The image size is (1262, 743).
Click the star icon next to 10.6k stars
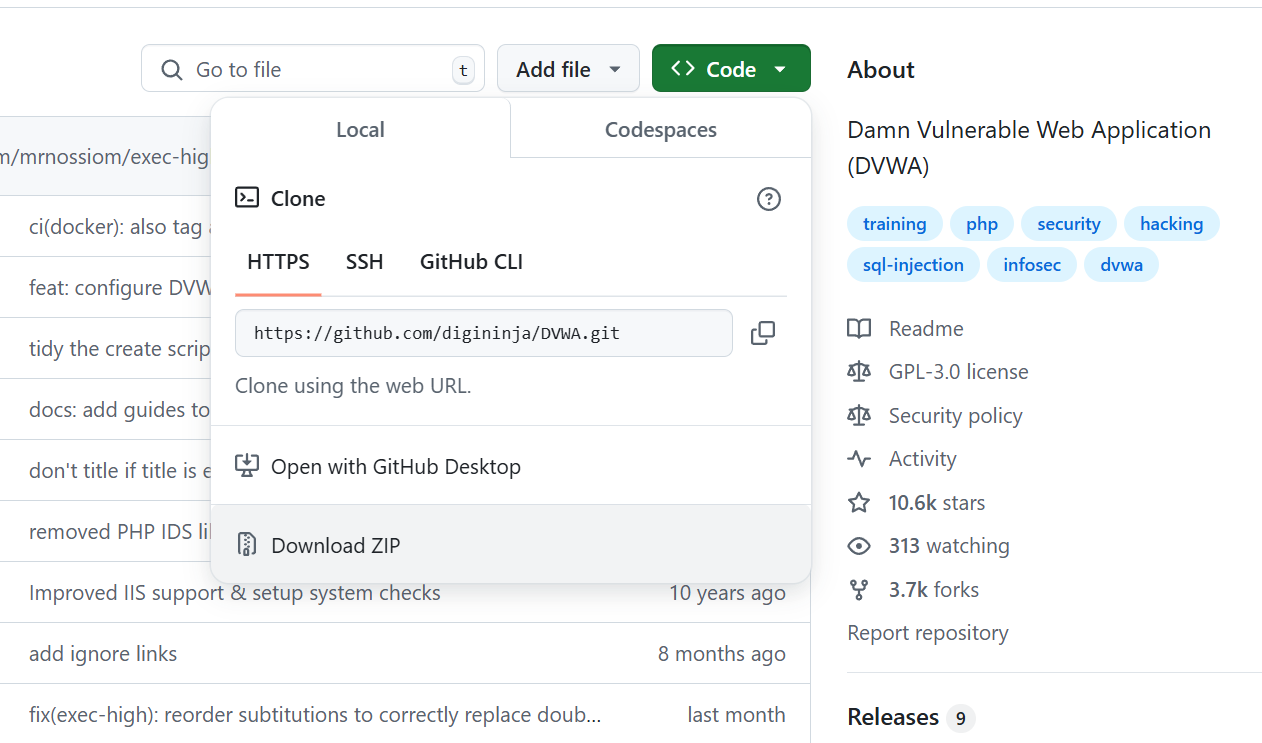click(x=859, y=503)
